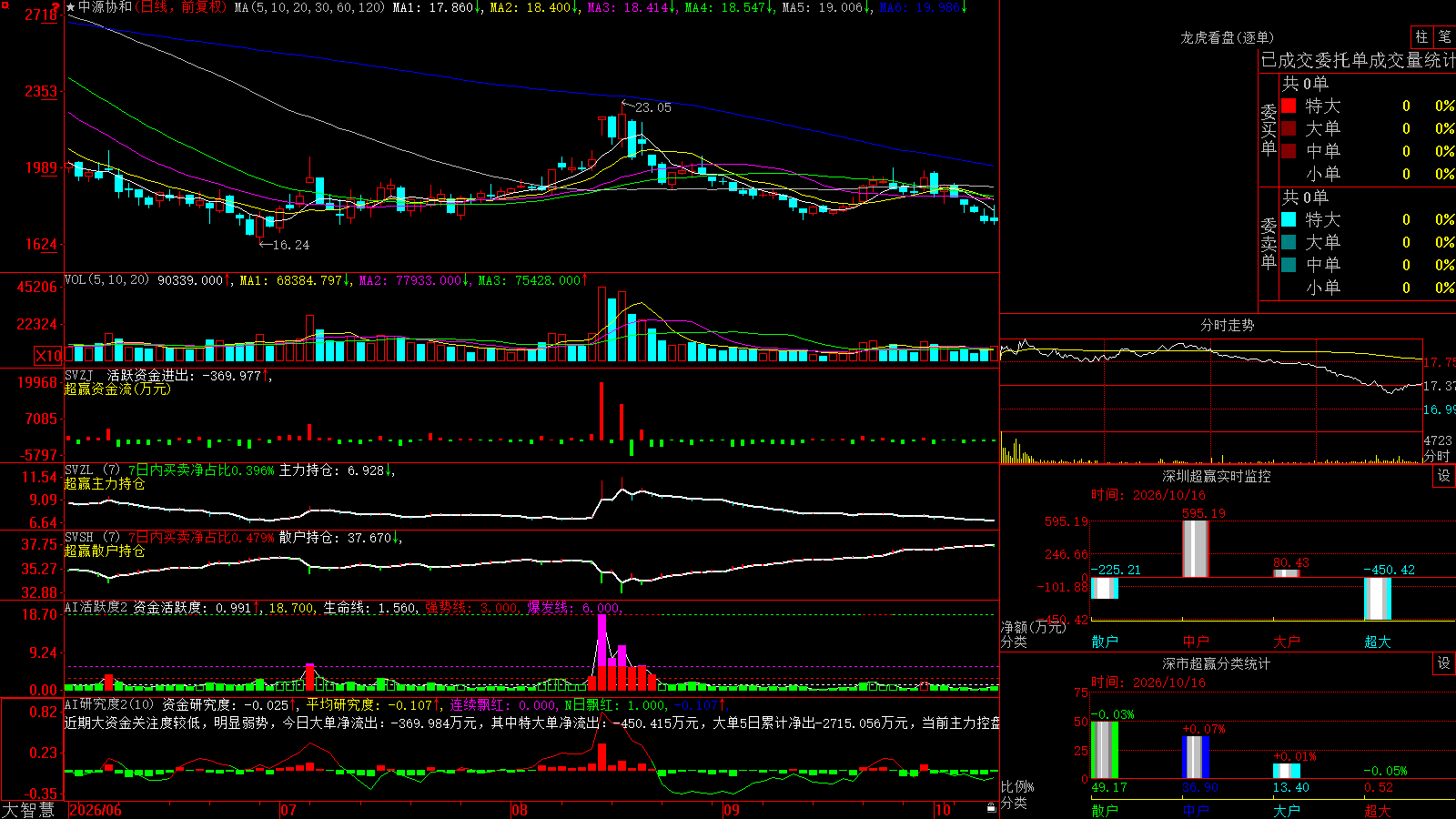Click the (日线, 前复权) period label
This screenshot has width=1456, height=819.
(180, 7)
